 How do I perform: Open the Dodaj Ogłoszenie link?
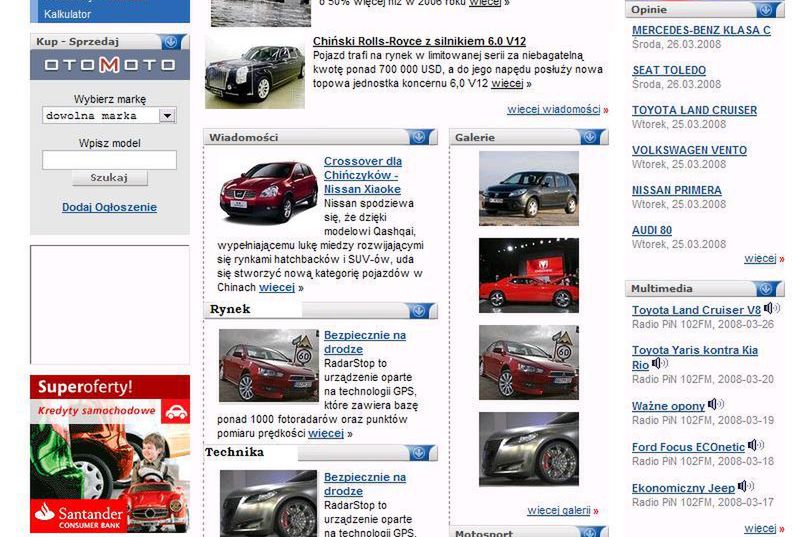click(x=109, y=207)
